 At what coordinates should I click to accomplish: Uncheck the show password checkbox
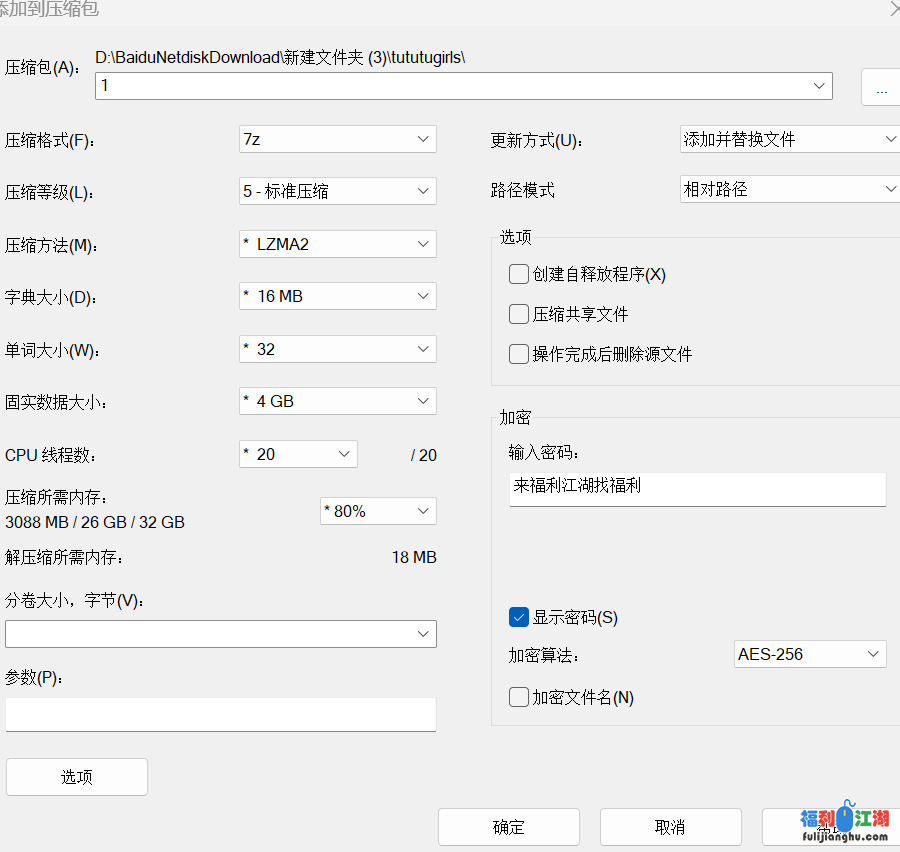pos(519,617)
